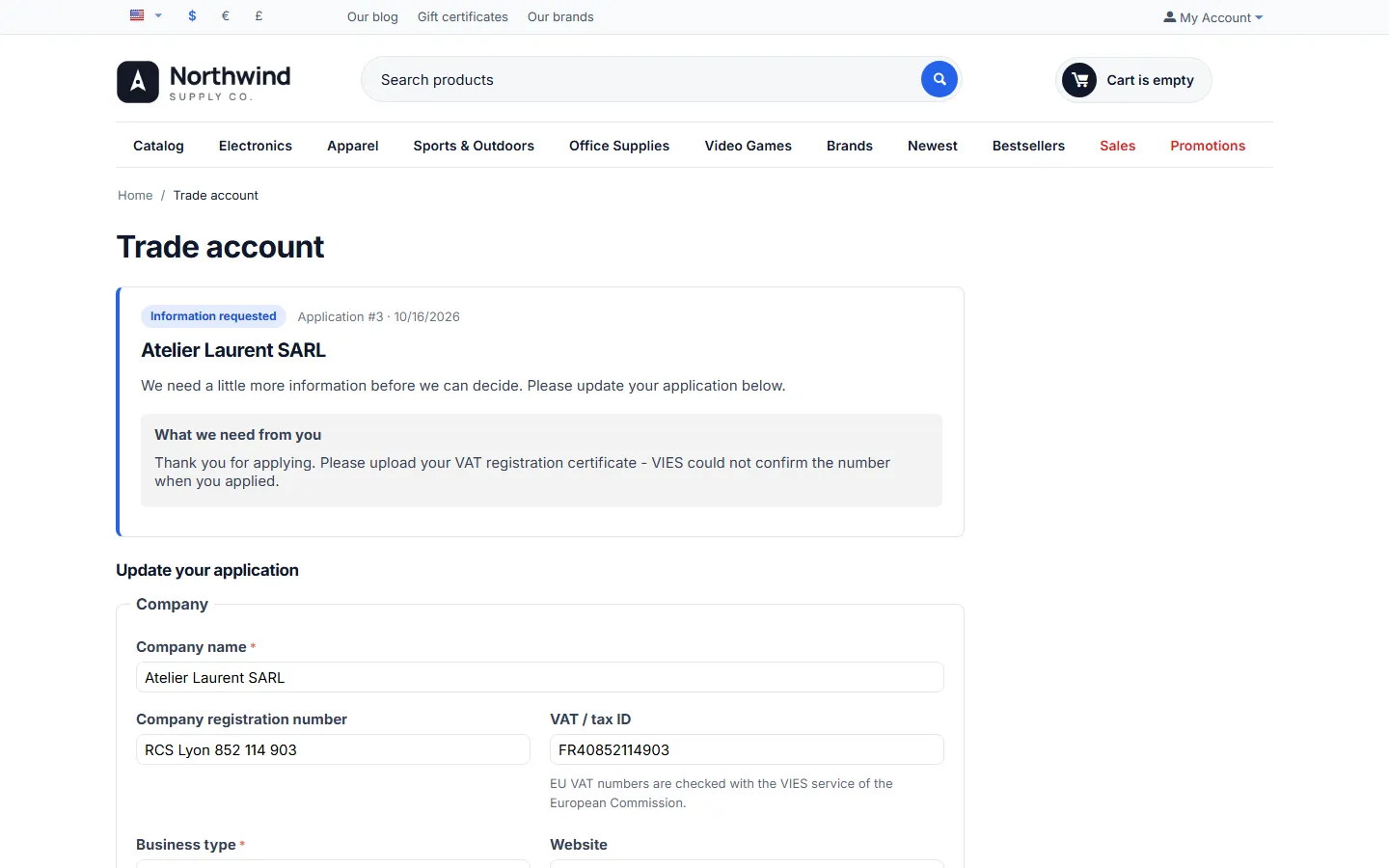Click the Company name input field
The image size is (1389, 868).
point(540,677)
